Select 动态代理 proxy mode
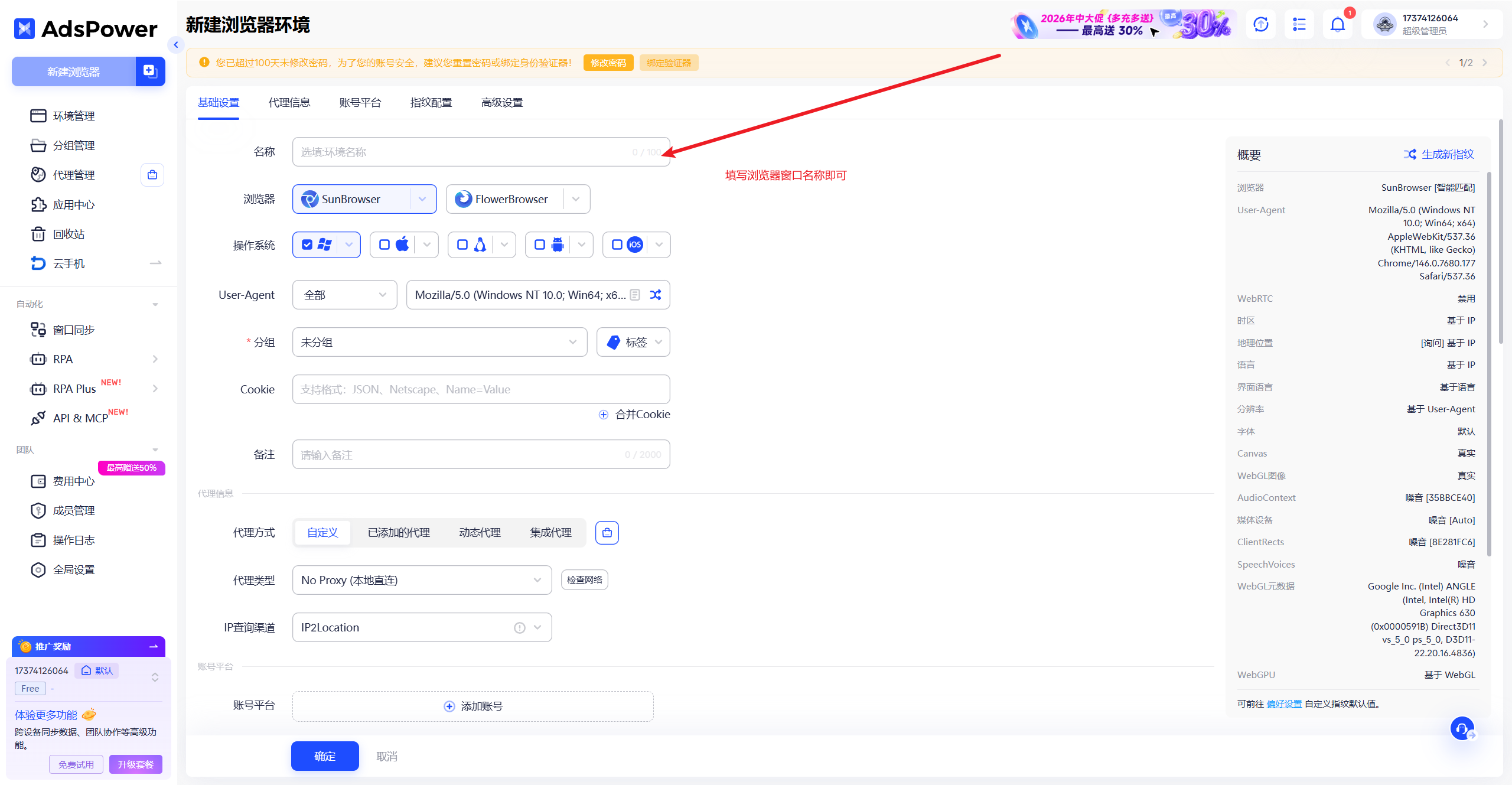Screen dimensions: 1512x785 tap(480, 533)
